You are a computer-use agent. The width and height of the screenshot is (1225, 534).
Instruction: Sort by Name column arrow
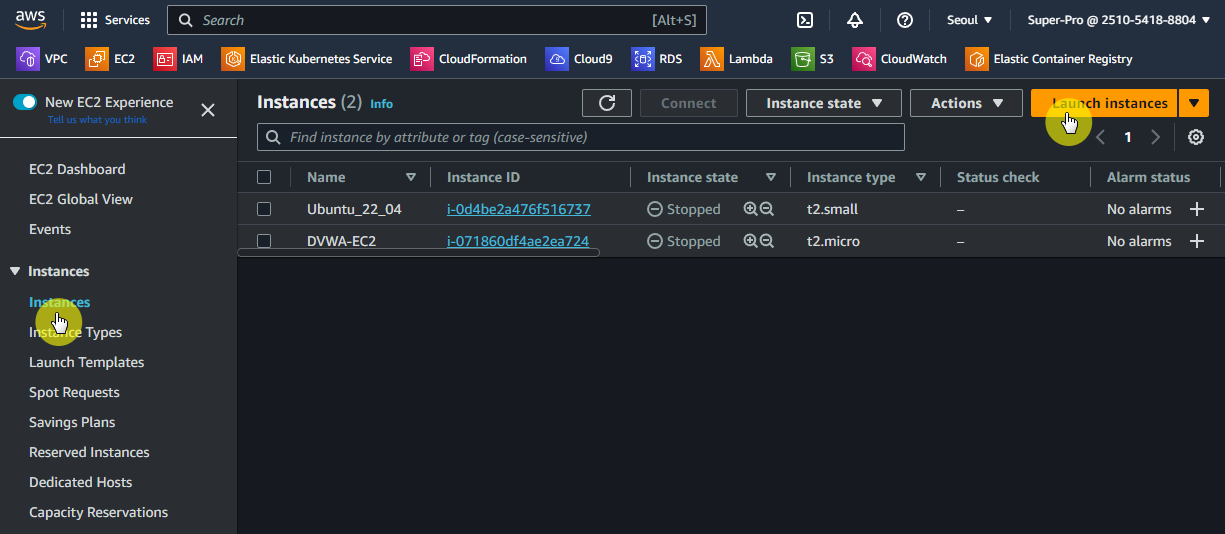(x=411, y=177)
